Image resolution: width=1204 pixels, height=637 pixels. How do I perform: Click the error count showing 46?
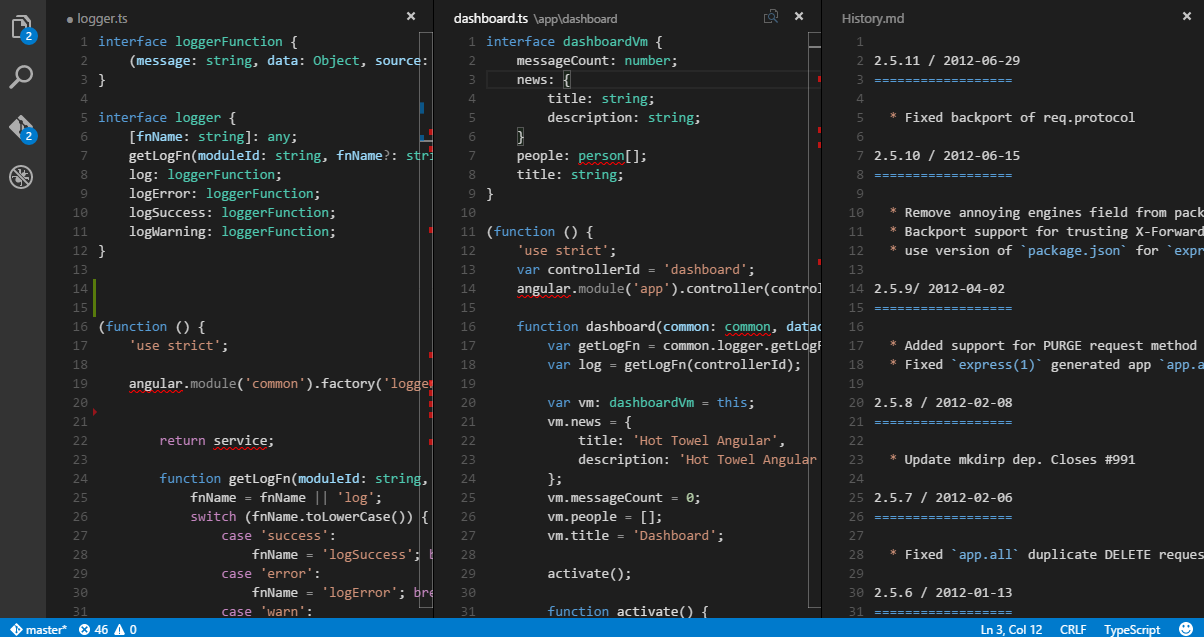point(93,629)
